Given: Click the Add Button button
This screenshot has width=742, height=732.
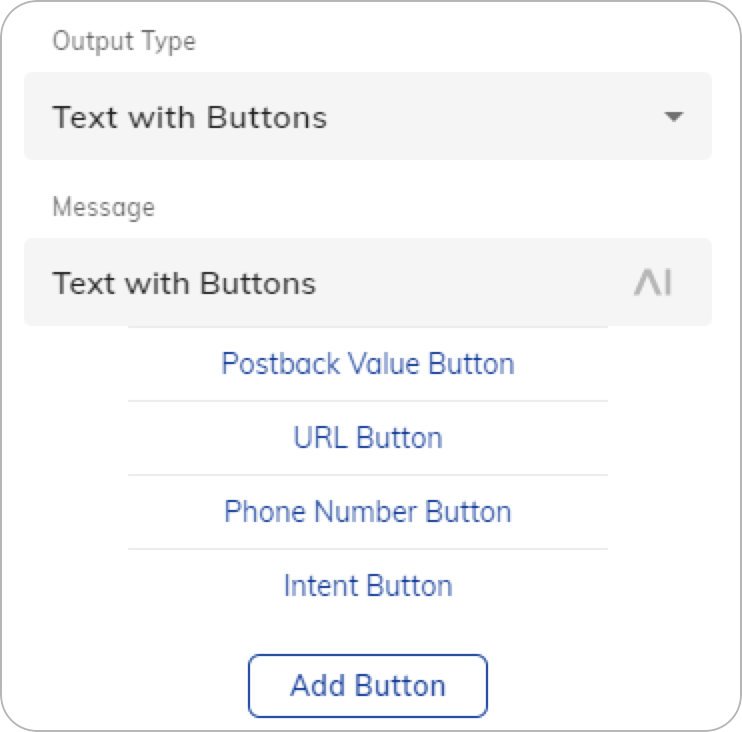Looking at the screenshot, I should pyautogui.click(x=368, y=686).
